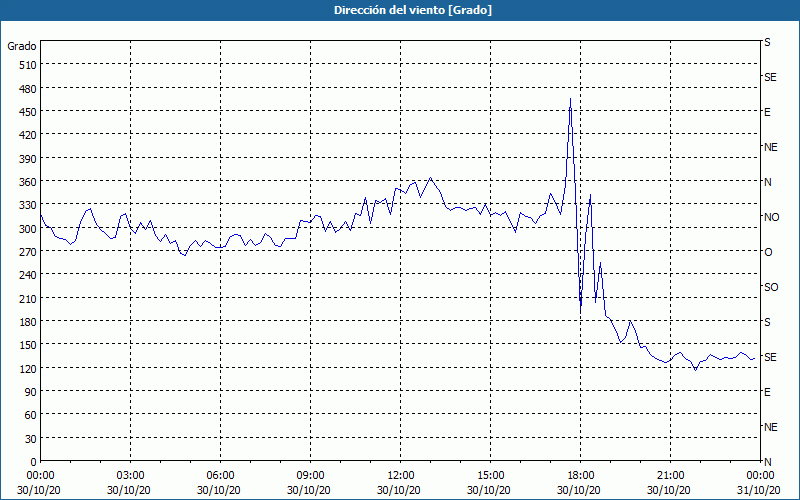This screenshot has height=500, width=800.
Task: Select the 240 degree axis value
Action: pyautogui.click(x=28, y=275)
